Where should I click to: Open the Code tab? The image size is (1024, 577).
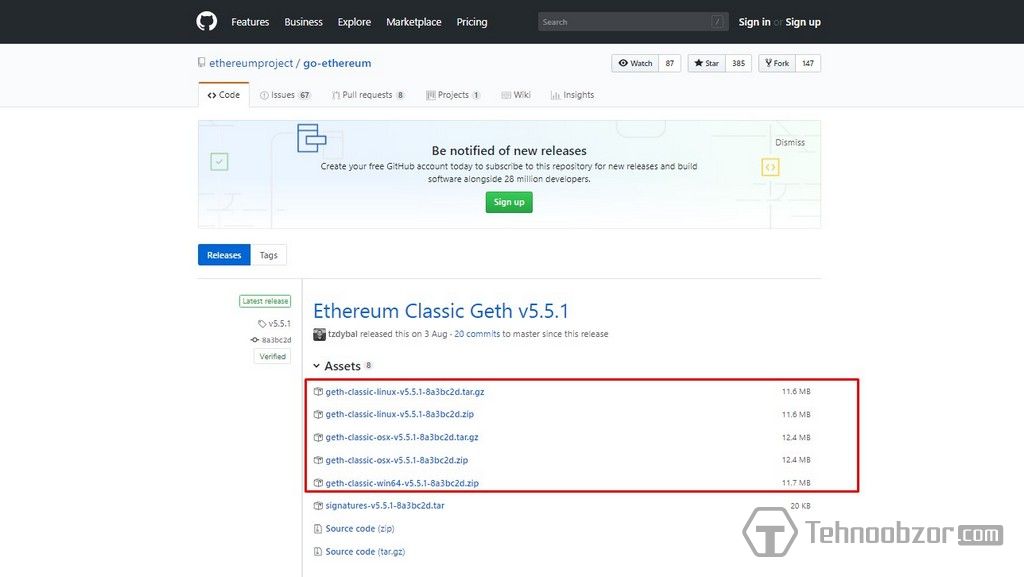click(223, 95)
